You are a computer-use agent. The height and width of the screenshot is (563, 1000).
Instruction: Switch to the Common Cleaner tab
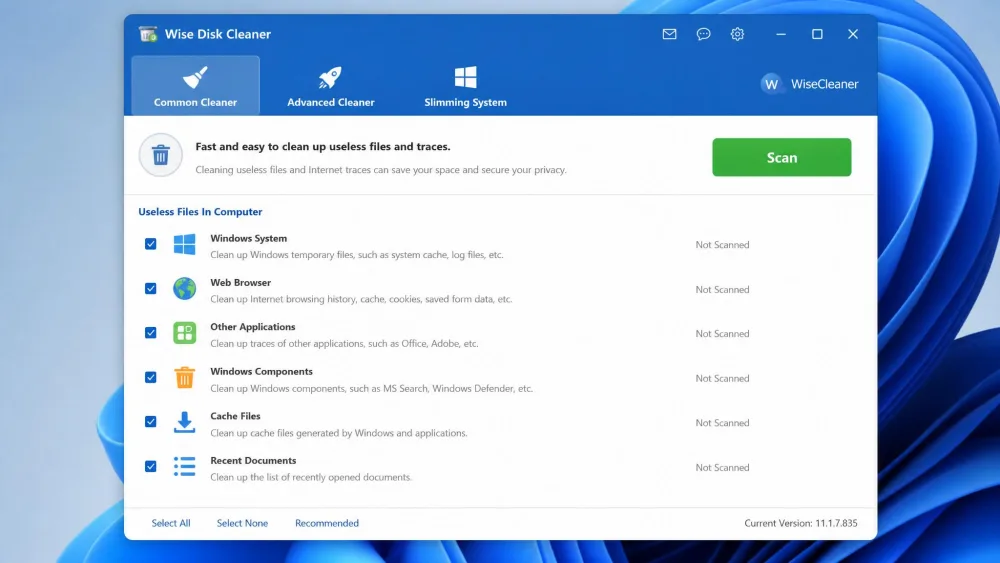click(x=195, y=85)
